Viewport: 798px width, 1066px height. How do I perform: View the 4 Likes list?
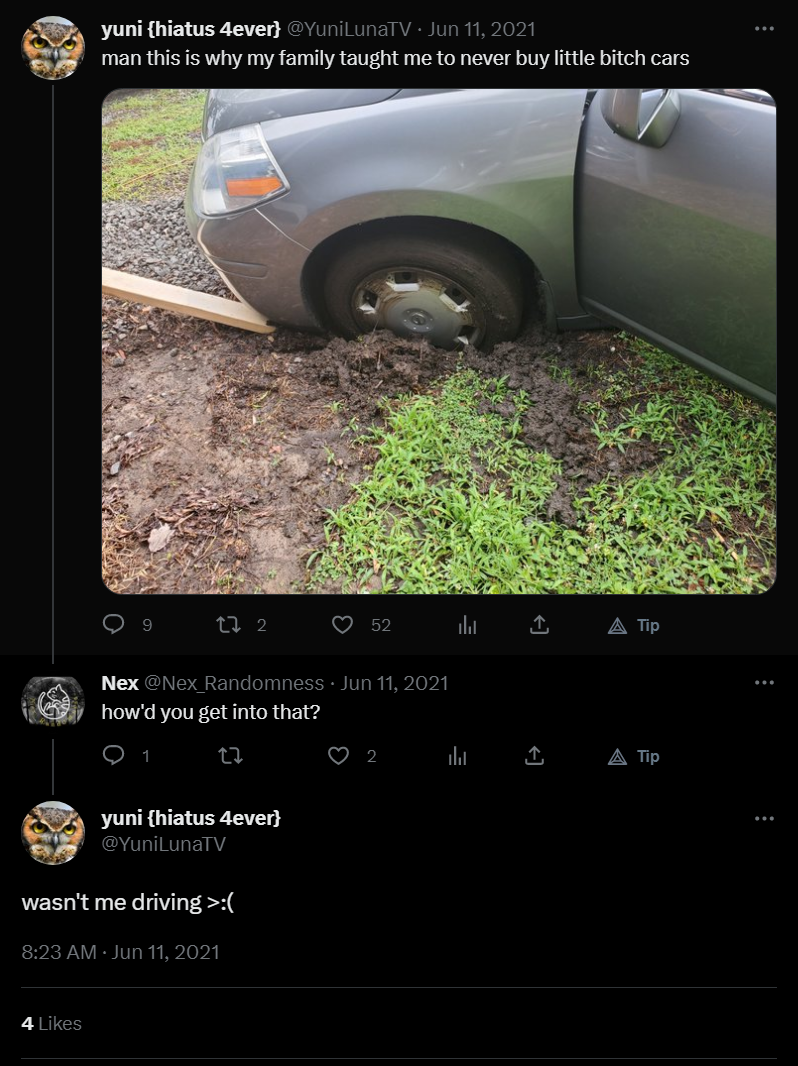click(52, 1023)
